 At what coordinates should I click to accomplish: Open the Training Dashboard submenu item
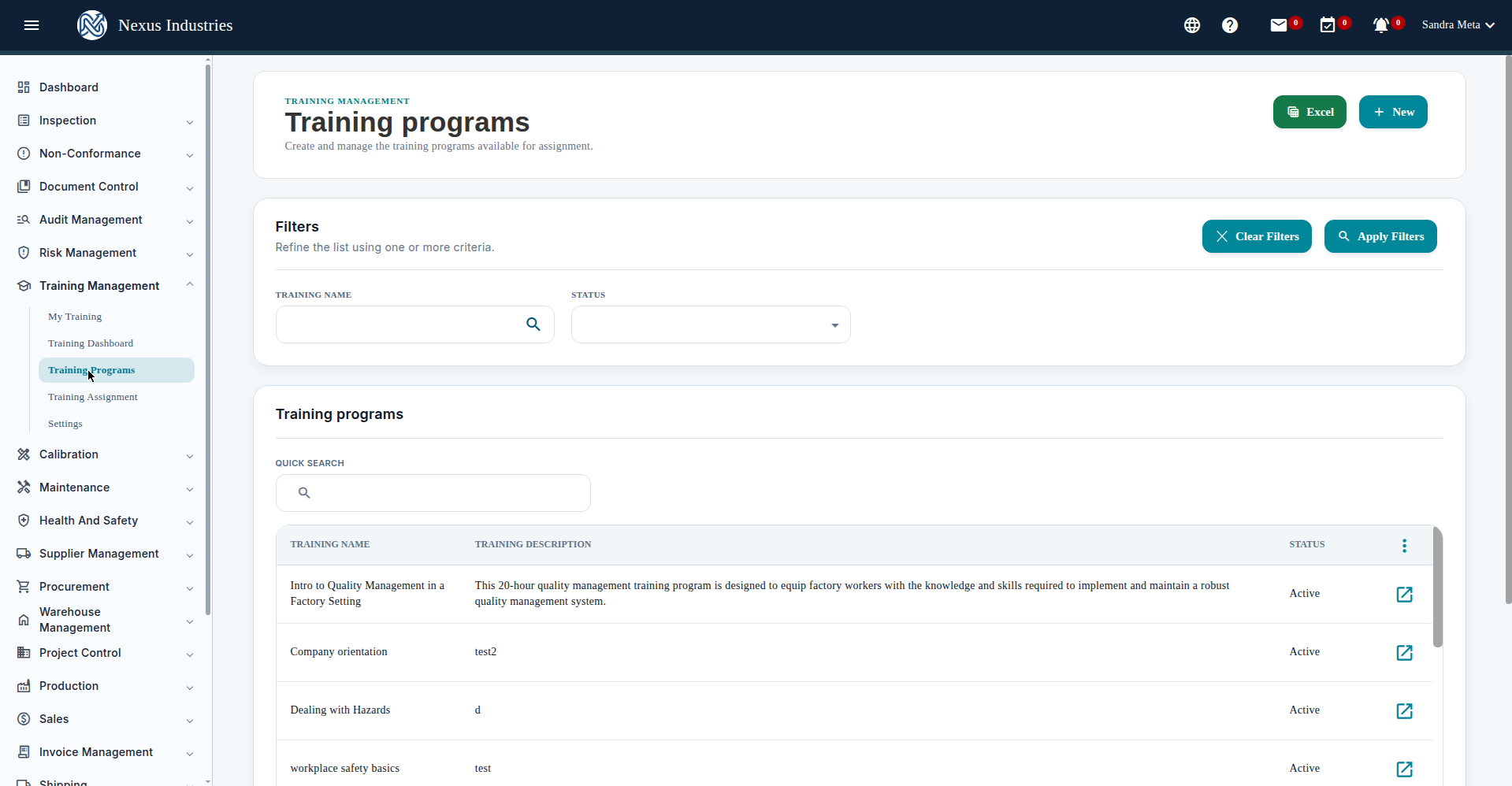[x=91, y=343]
